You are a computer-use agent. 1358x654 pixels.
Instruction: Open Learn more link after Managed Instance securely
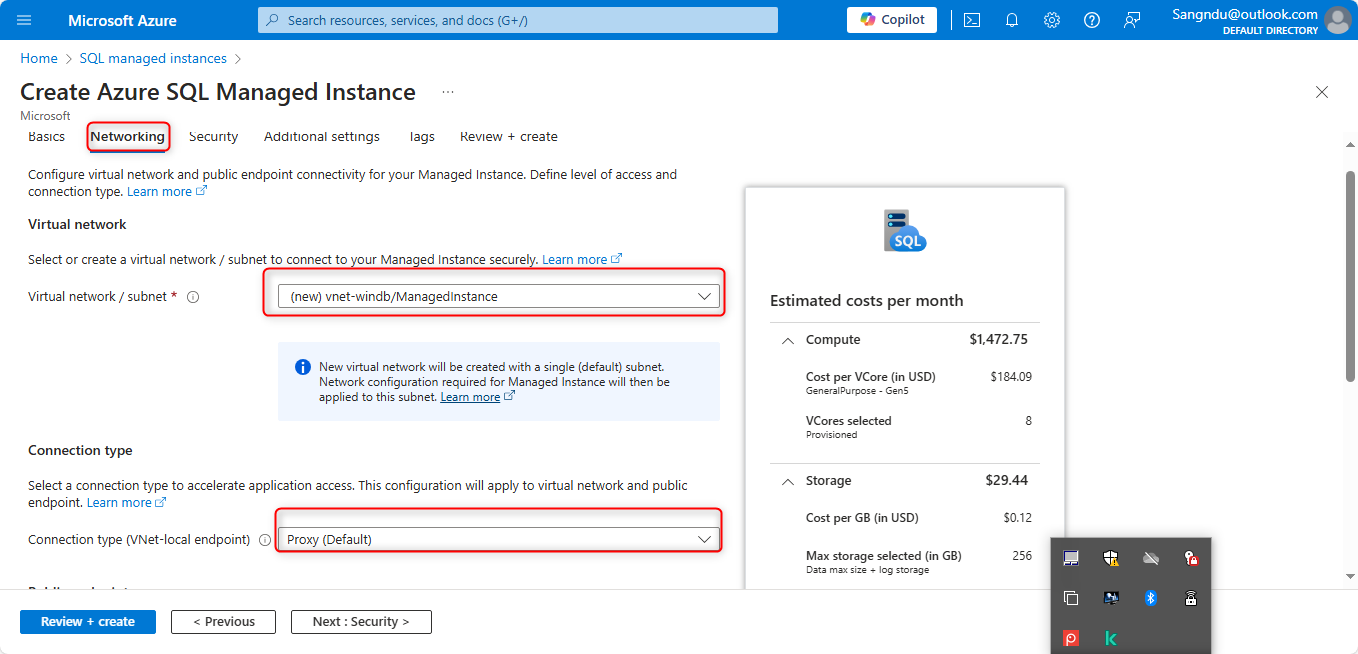[582, 260]
